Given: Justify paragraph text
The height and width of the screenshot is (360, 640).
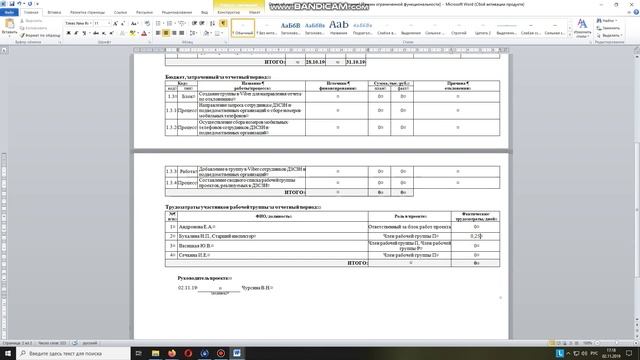Looking at the screenshot, I should click(182, 33).
